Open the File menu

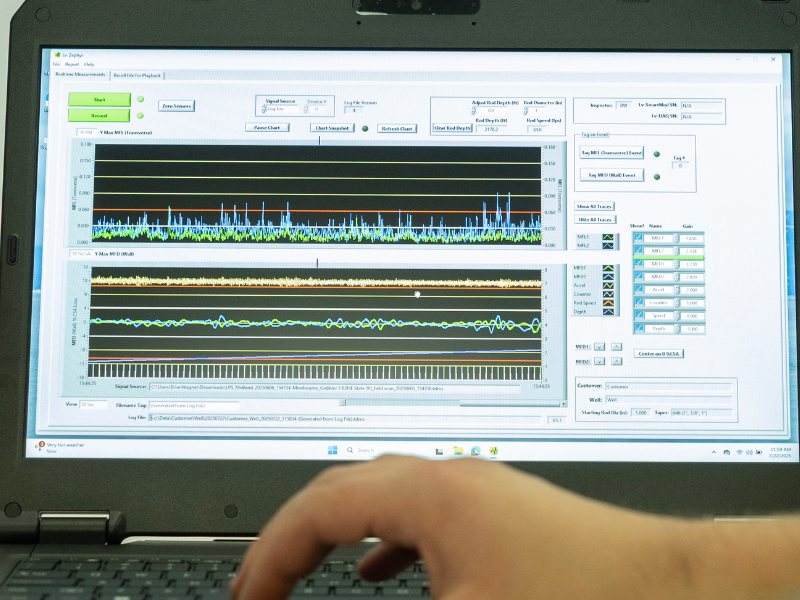(x=57, y=64)
